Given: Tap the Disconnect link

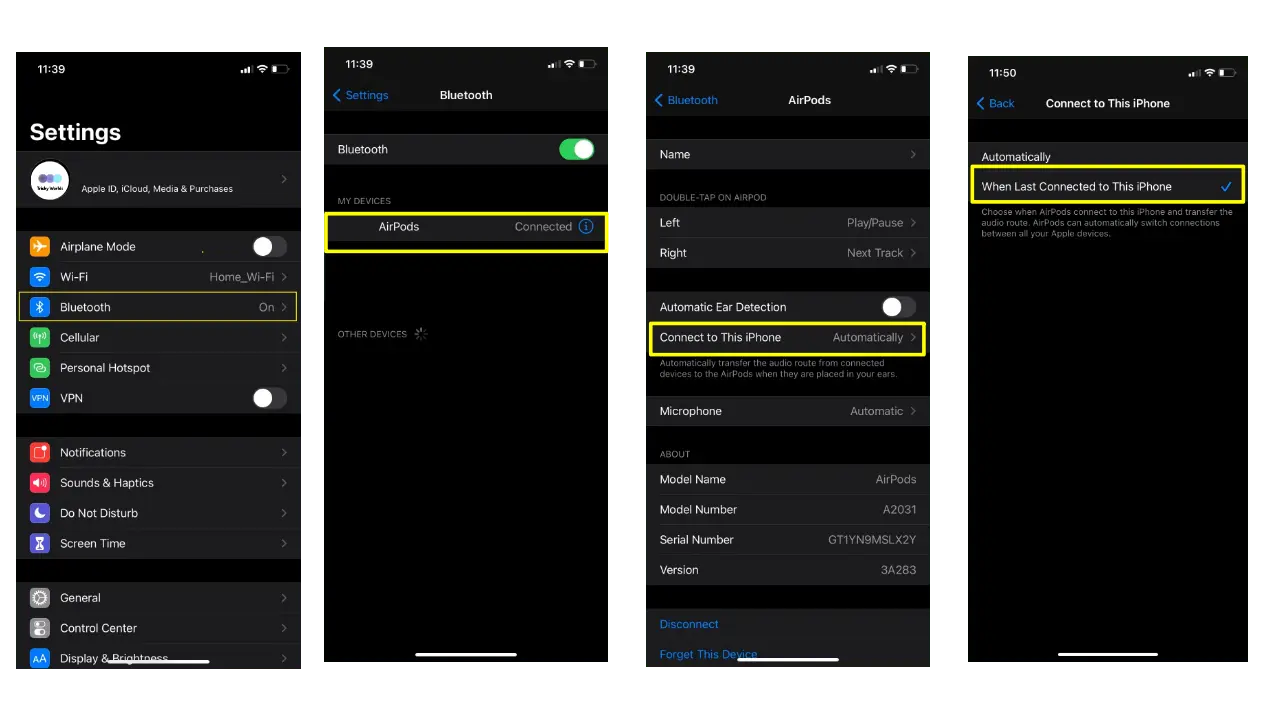Looking at the screenshot, I should click(x=689, y=624).
